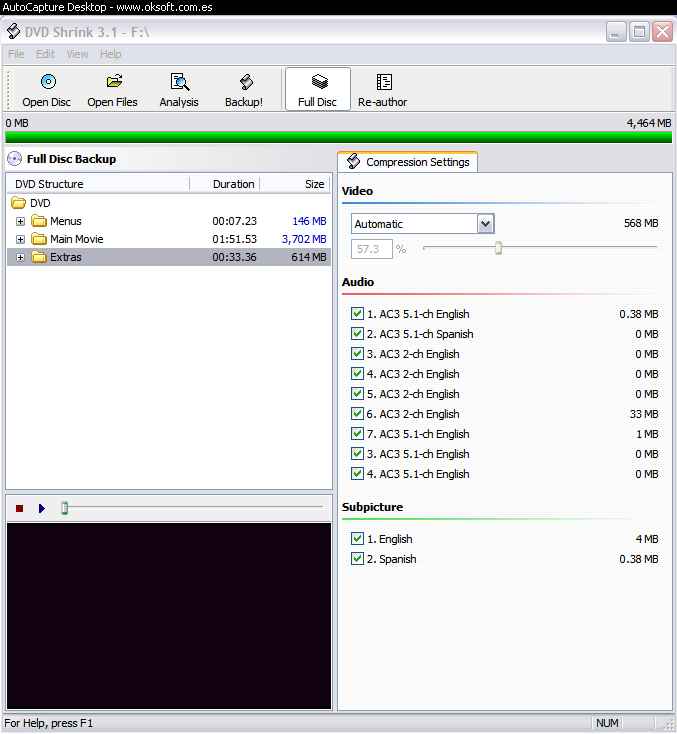Open the View menu
Image resolution: width=677 pixels, height=734 pixels.
tap(77, 54)
